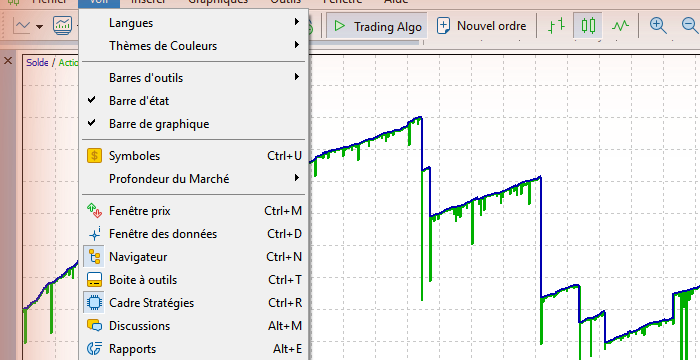This screenshot has width=700, height=360.
Task: Expand the Profondeur du Marché submenu
Action: [x=193, y=179]
